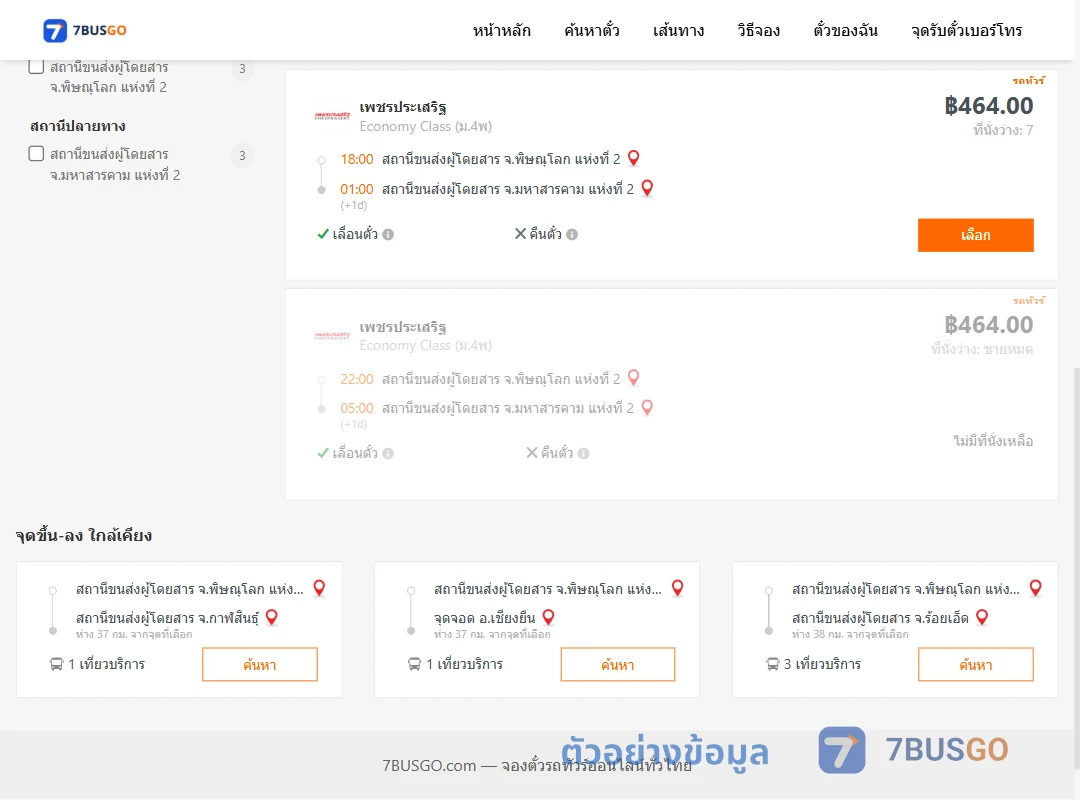1080x800 pixels.
Task: Click the ไม่มีที่นั่งเหลือ sold-out label
Action: (993, 441)
